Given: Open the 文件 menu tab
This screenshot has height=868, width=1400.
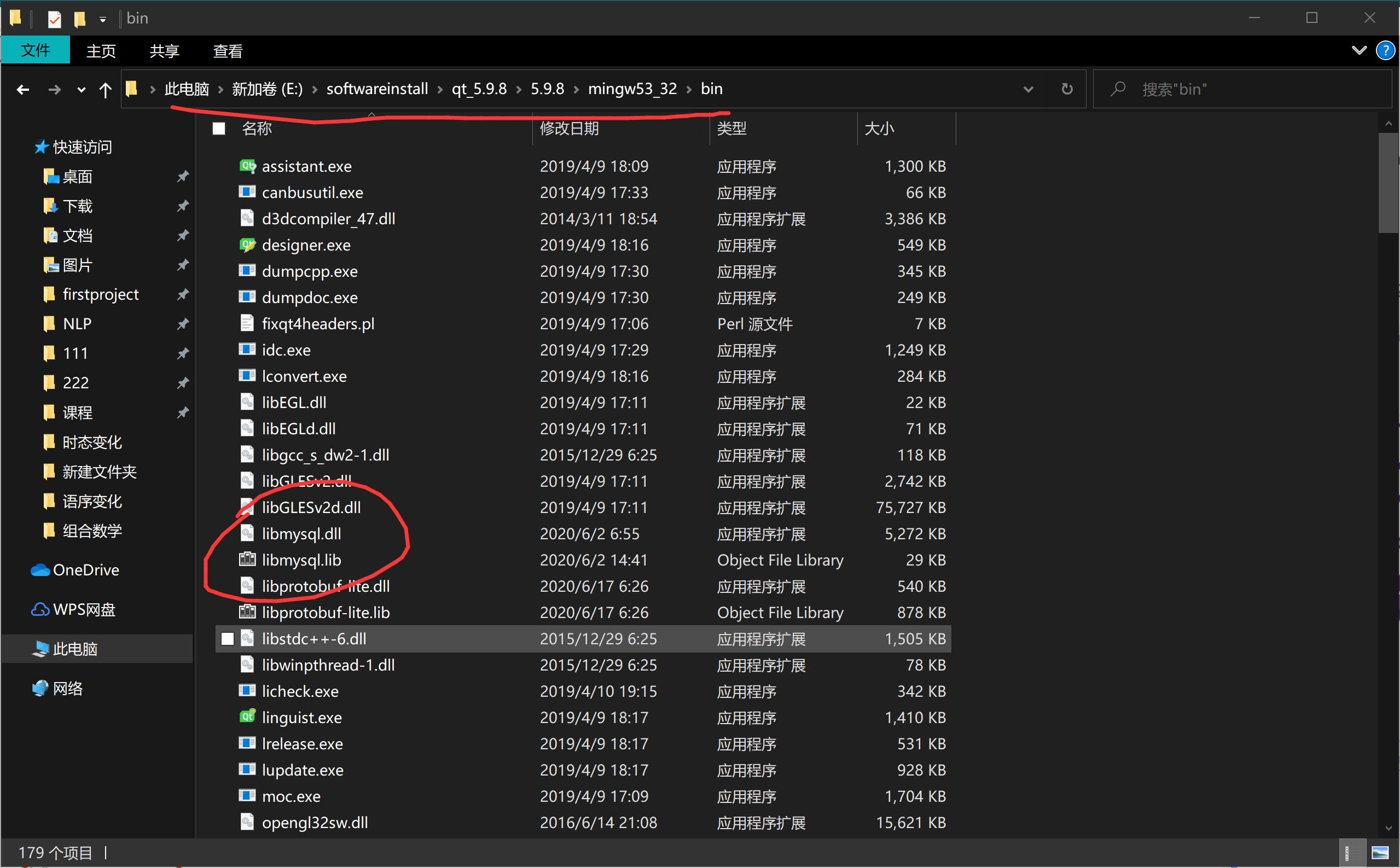Looking at the screenshot, I should pos(35,50).
